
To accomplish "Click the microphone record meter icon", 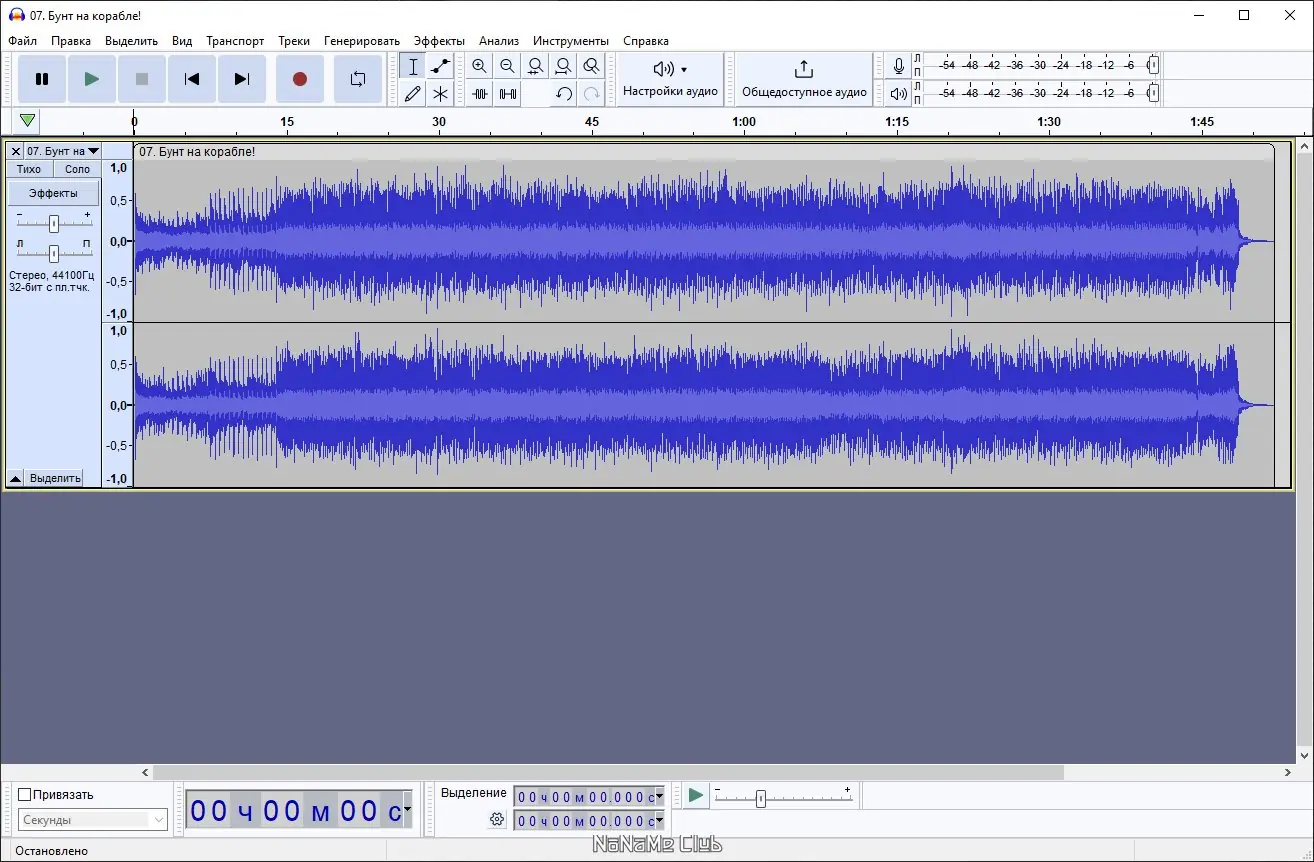I will click(899, 66).
